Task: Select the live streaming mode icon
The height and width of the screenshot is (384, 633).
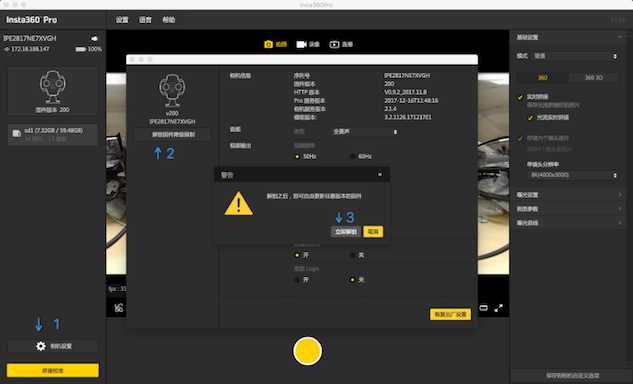Action: [334, 44]
